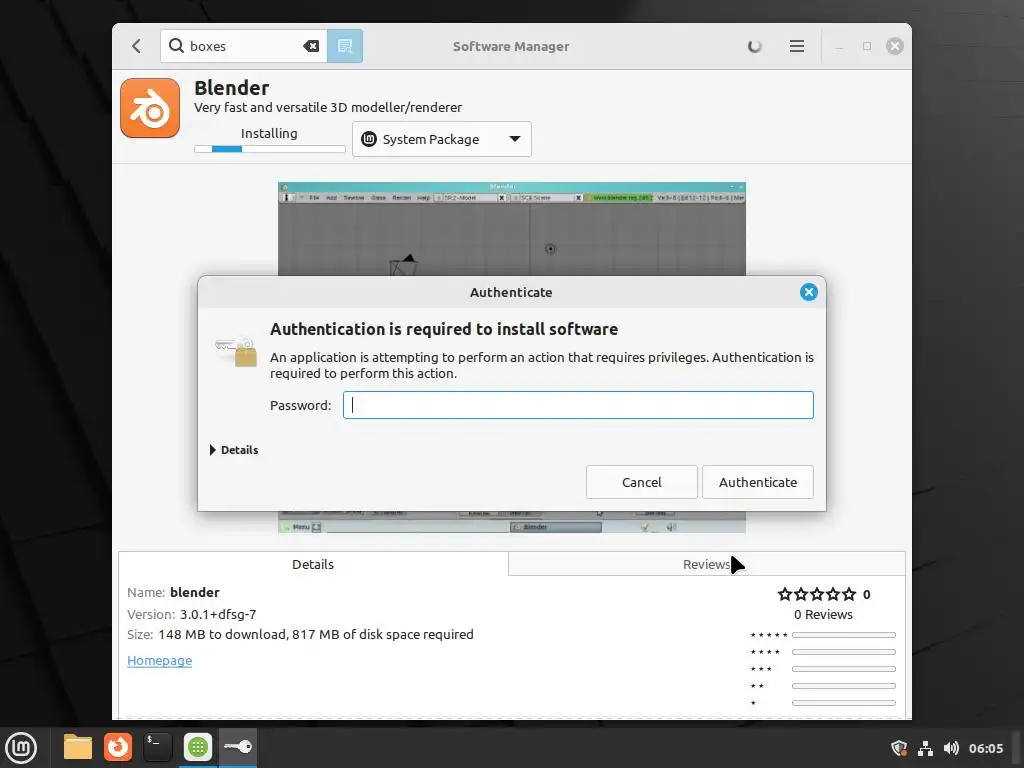The width and height of the screenshot is (1024, 768).
Task: Open the Files folder icon in the taskbar
Action: 78,747
